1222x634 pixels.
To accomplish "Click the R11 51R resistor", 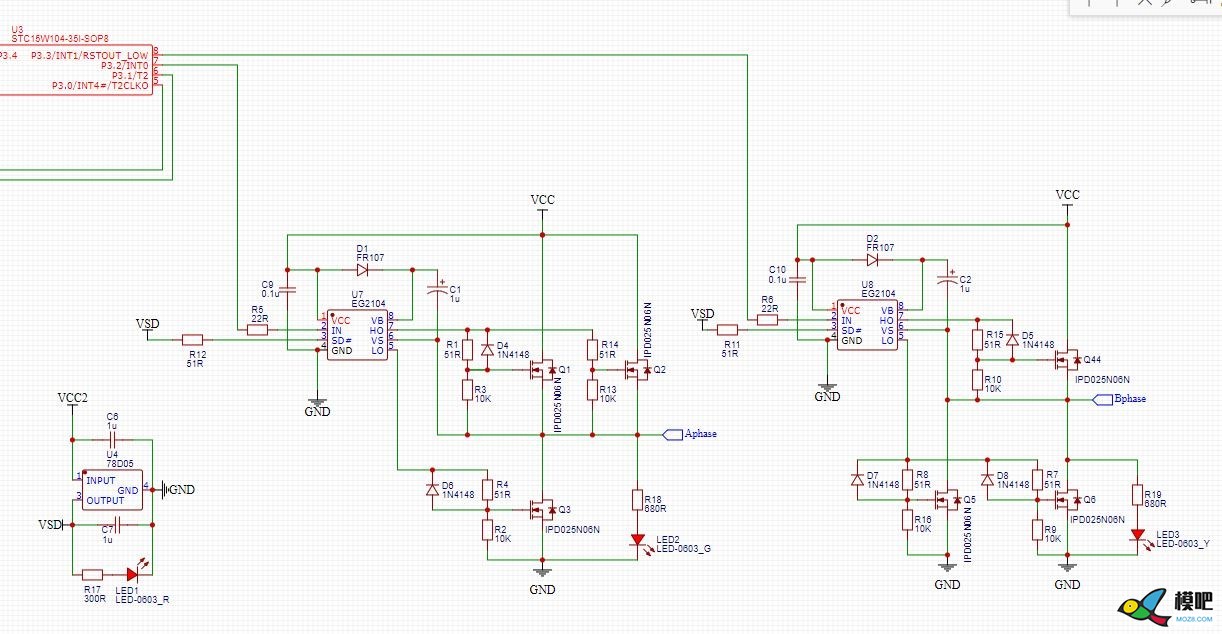I will [x=728, y=329].
